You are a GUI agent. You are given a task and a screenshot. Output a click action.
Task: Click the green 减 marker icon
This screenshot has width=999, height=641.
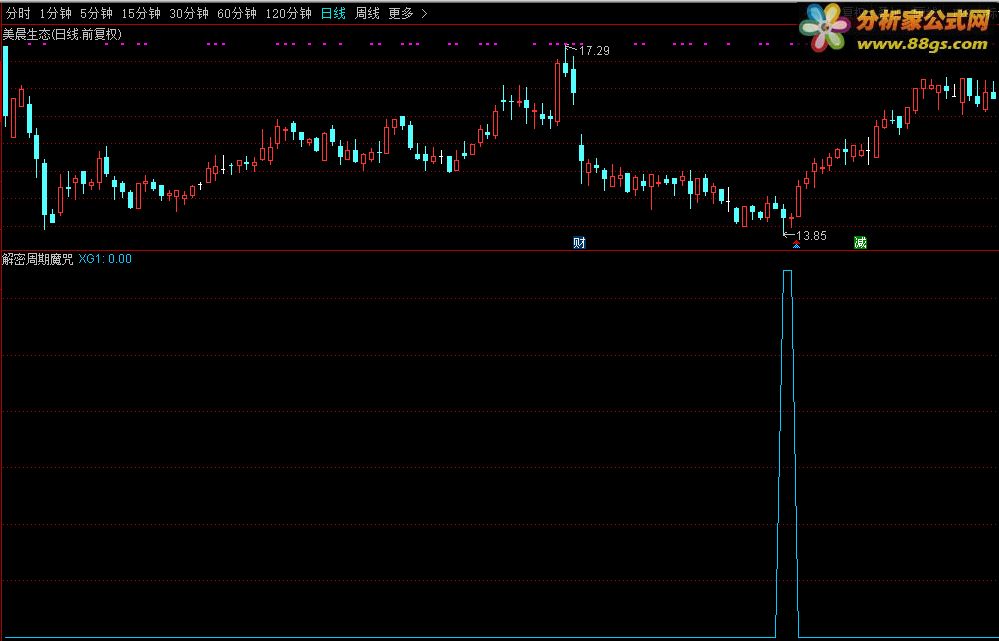[x=860, y=242]
